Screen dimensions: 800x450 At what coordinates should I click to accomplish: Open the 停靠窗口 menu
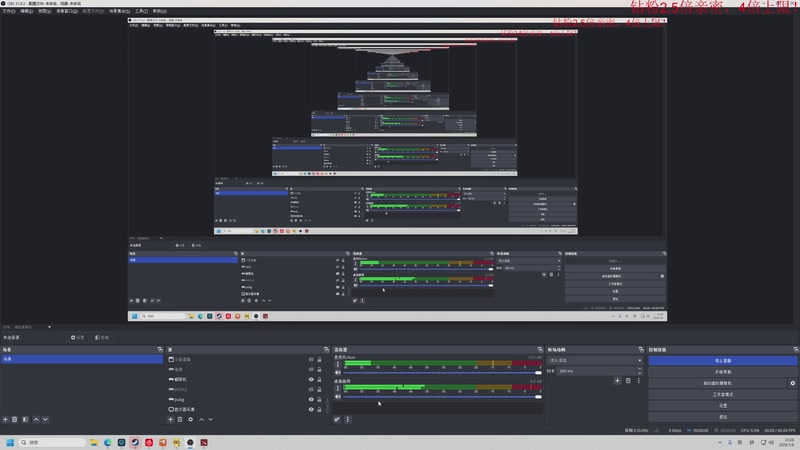(67, 11)
